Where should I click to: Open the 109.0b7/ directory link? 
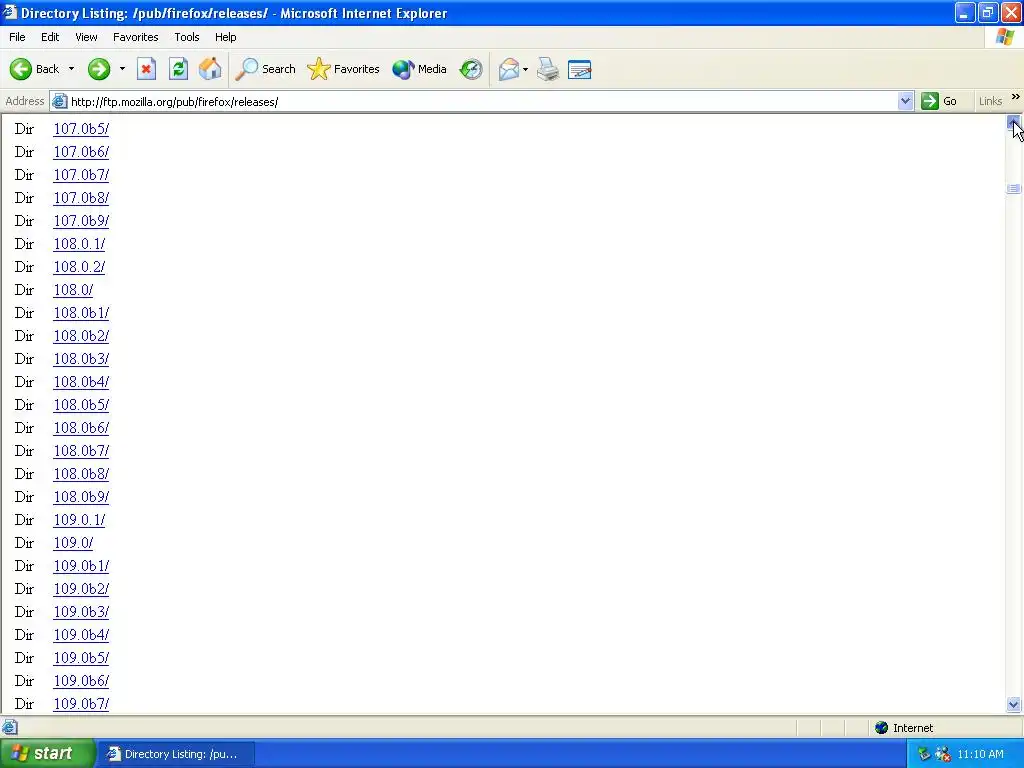tap(81, 704)
